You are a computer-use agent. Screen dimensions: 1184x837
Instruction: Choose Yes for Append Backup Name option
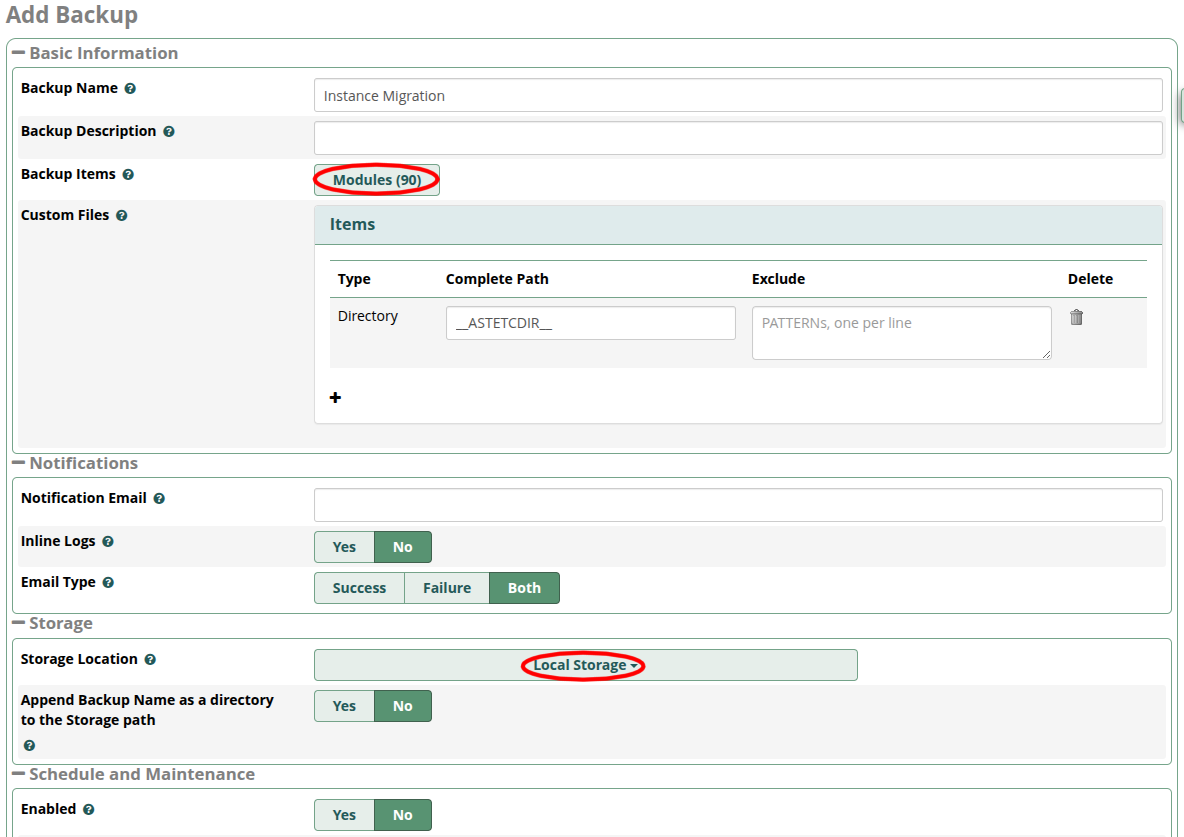(344, 706)
